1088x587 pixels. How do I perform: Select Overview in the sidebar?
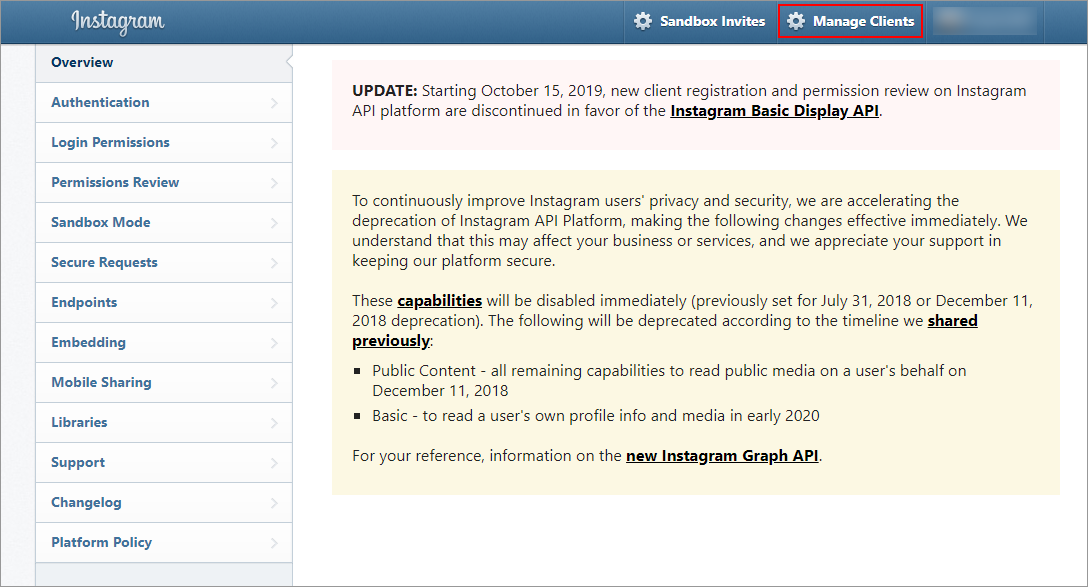click(164, 62)
